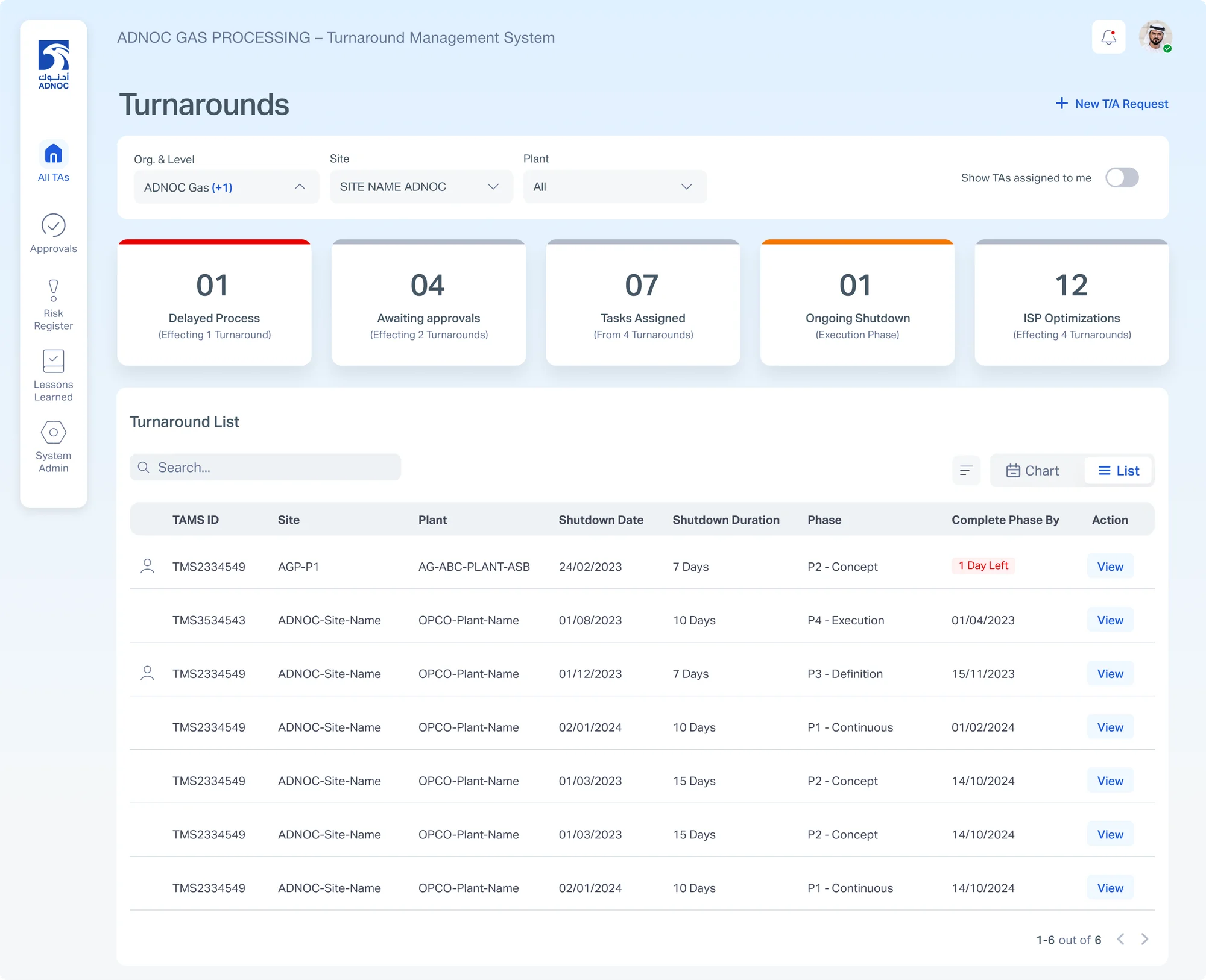Open Awaiting approvals card
The image size is (1206, 980).
(429, 303)
